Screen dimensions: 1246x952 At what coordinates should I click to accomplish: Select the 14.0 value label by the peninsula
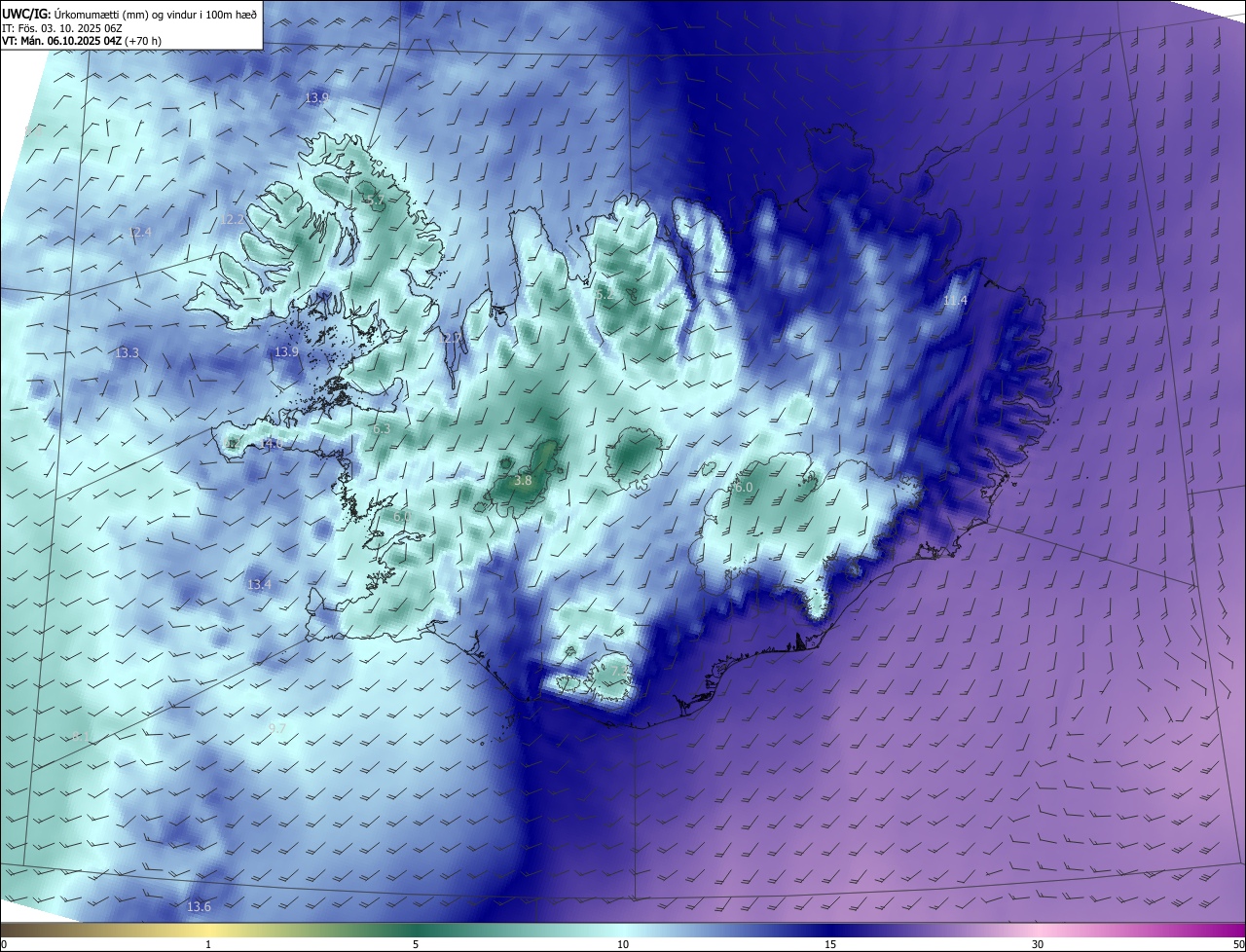(272, 444)
